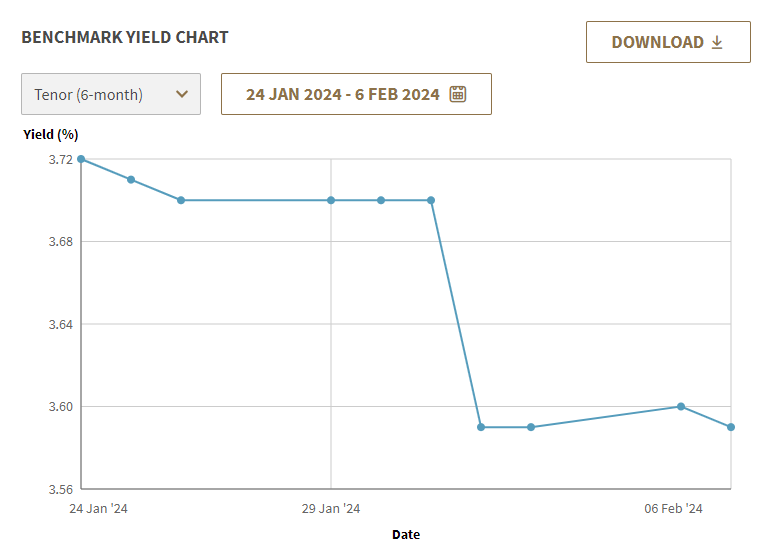Open the Tenor (6-month) selector
This screenshot has width=772, height=555.
(x=111, y=94)
